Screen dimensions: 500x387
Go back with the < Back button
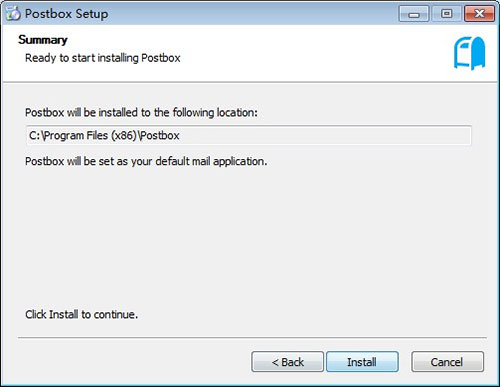point(287,362)
